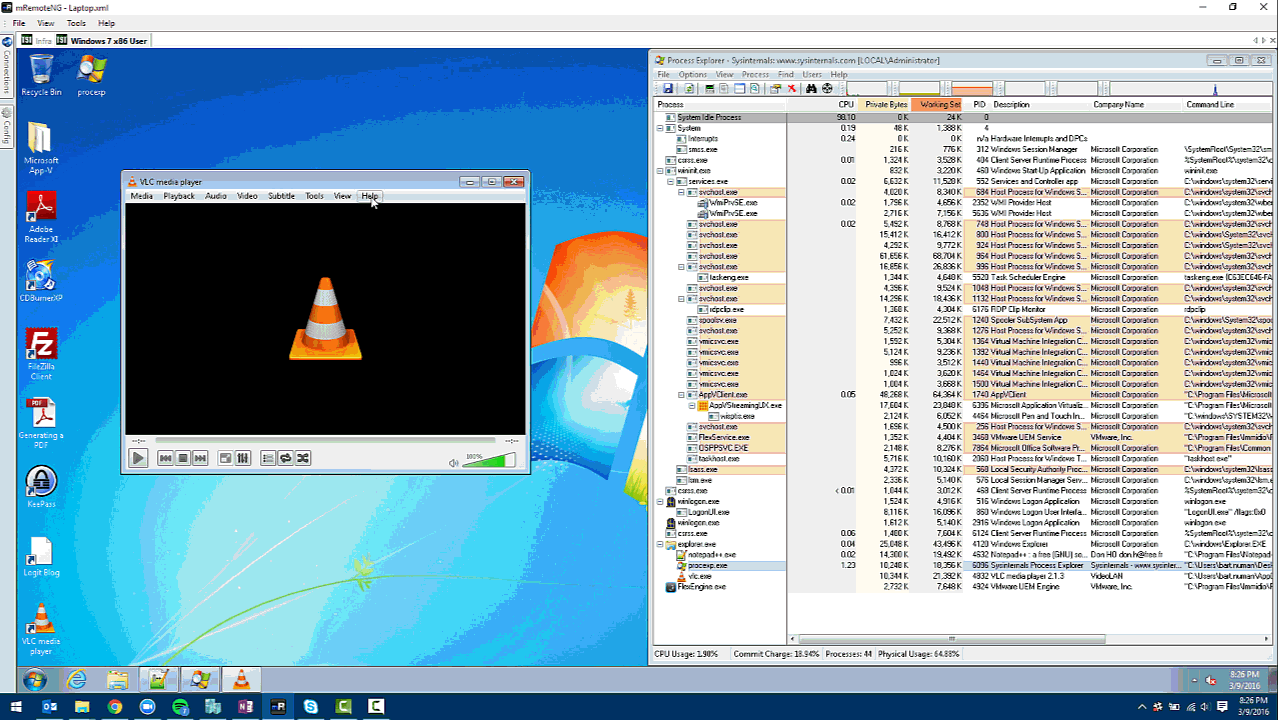This screenshot has height=720, width=1278.
Task: Open Spotify from host taskbar
Action: pos(180,707)
